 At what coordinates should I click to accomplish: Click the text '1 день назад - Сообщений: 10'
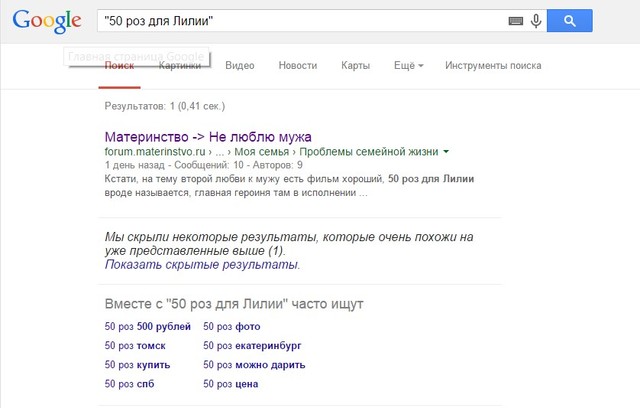pyautogui.click(x=174, y=165)
